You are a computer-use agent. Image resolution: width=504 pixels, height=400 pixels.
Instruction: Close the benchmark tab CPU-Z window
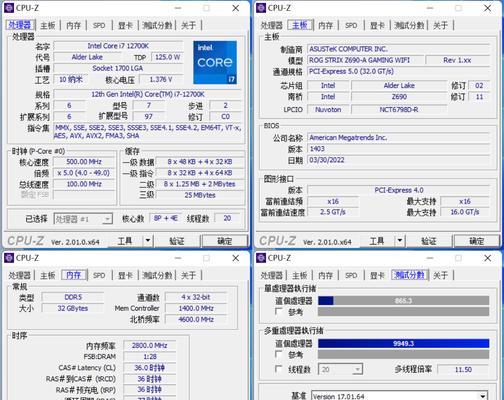tap(487, 258)
